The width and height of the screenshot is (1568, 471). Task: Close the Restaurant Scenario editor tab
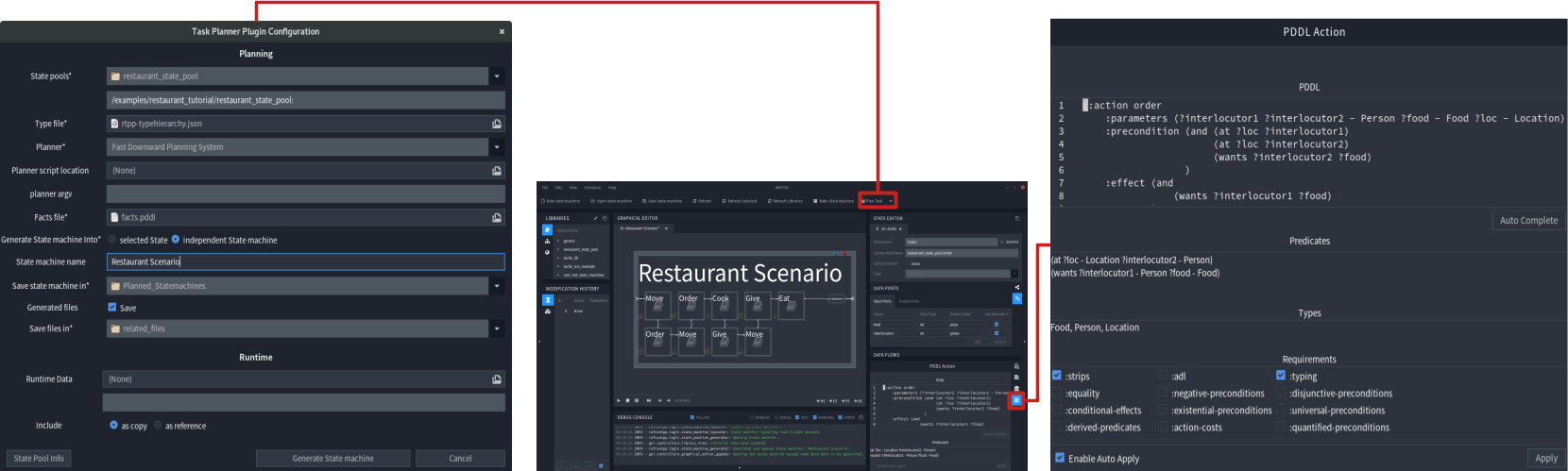[666, 228]
